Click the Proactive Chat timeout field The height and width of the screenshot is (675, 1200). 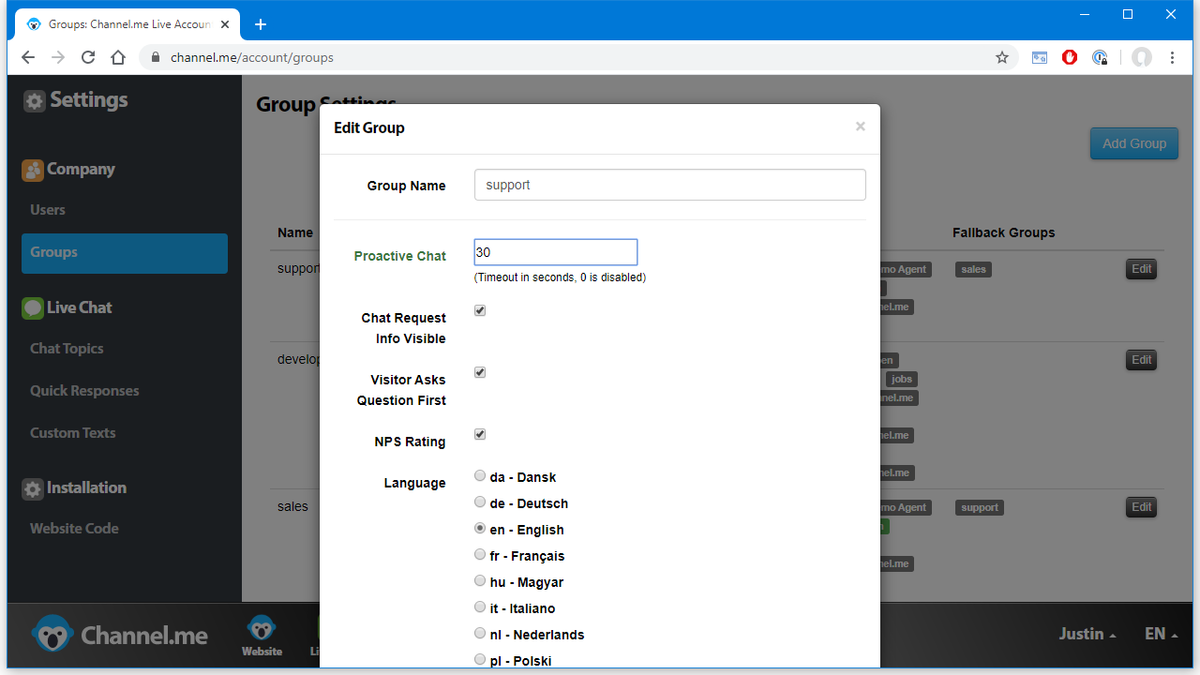click(555, 253)
